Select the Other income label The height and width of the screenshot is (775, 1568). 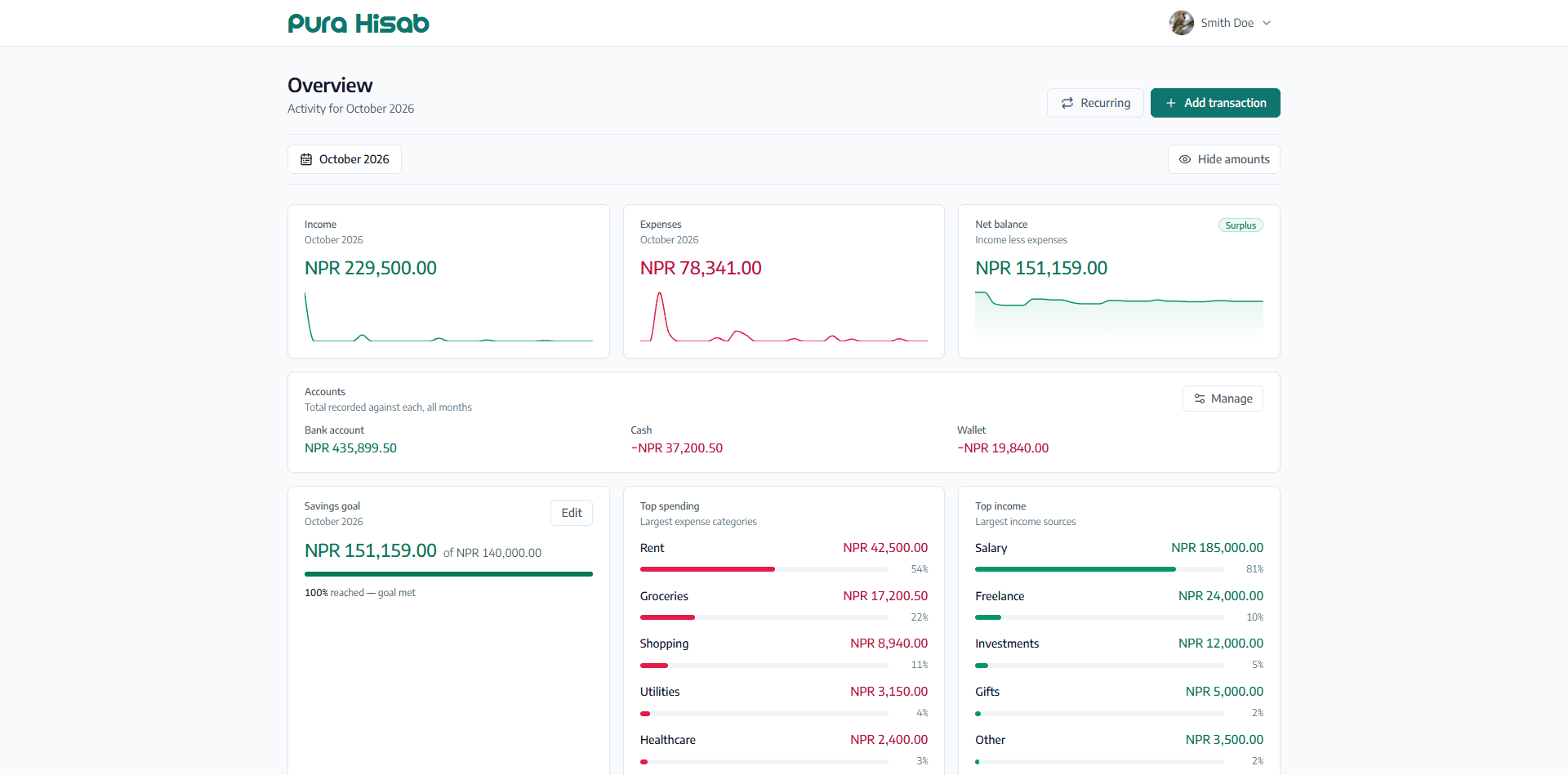pos(990,740)
